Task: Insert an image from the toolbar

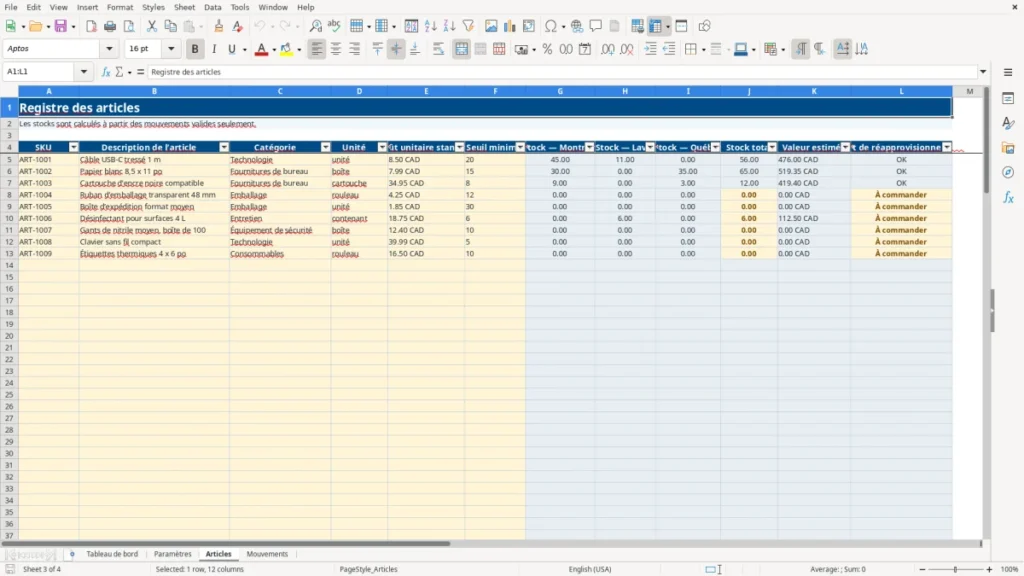Action: click(491, 26)
